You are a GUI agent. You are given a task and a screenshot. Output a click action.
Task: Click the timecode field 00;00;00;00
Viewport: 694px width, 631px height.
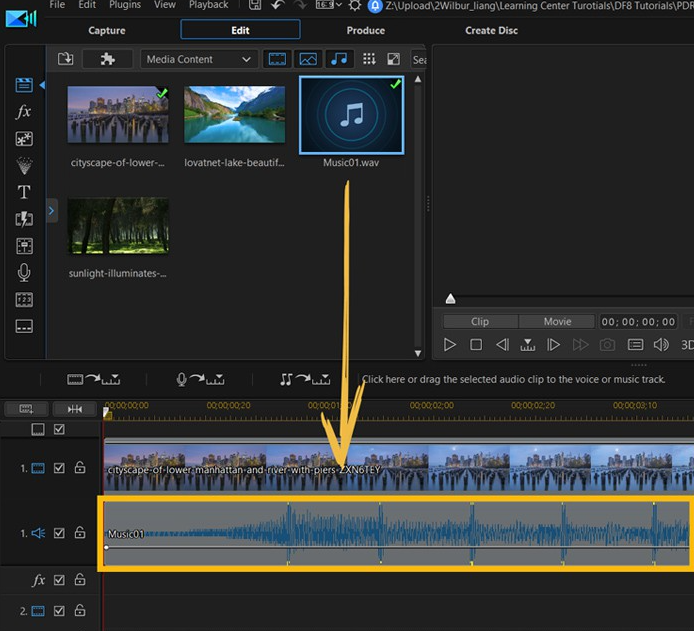coord(638,322)
